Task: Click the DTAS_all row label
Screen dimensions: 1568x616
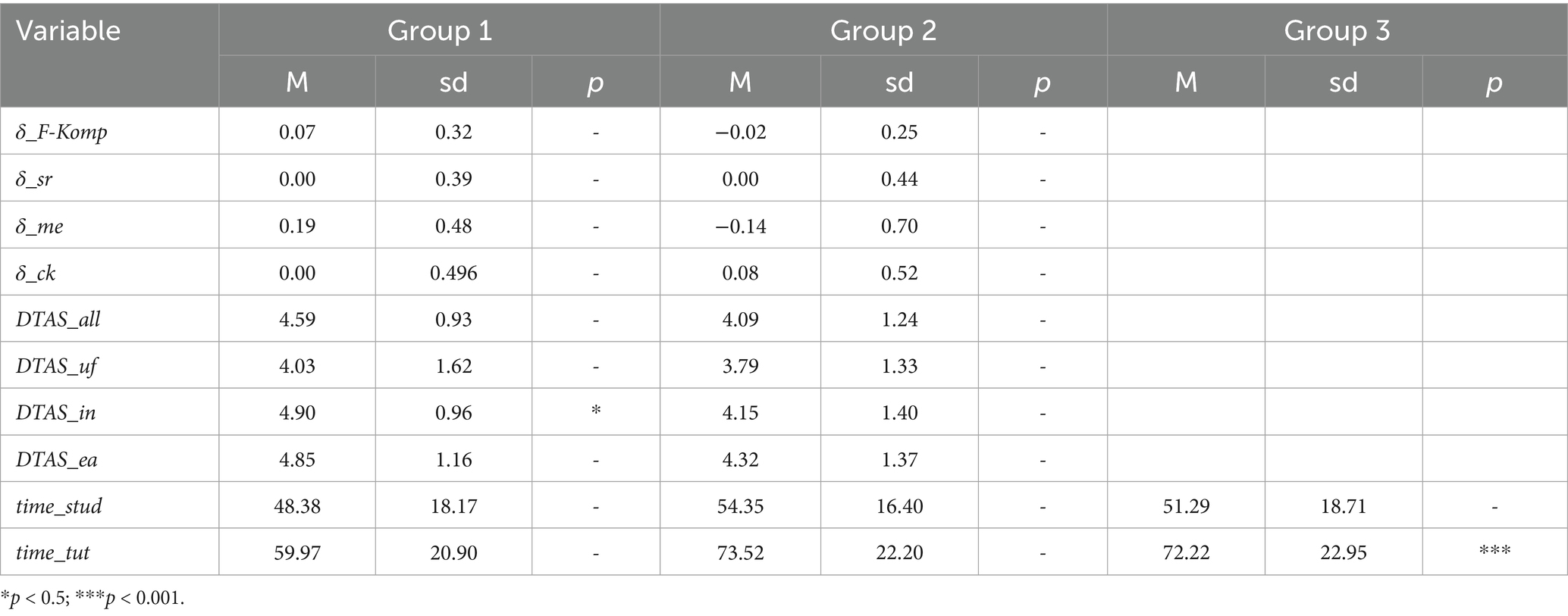Action: 58,319
